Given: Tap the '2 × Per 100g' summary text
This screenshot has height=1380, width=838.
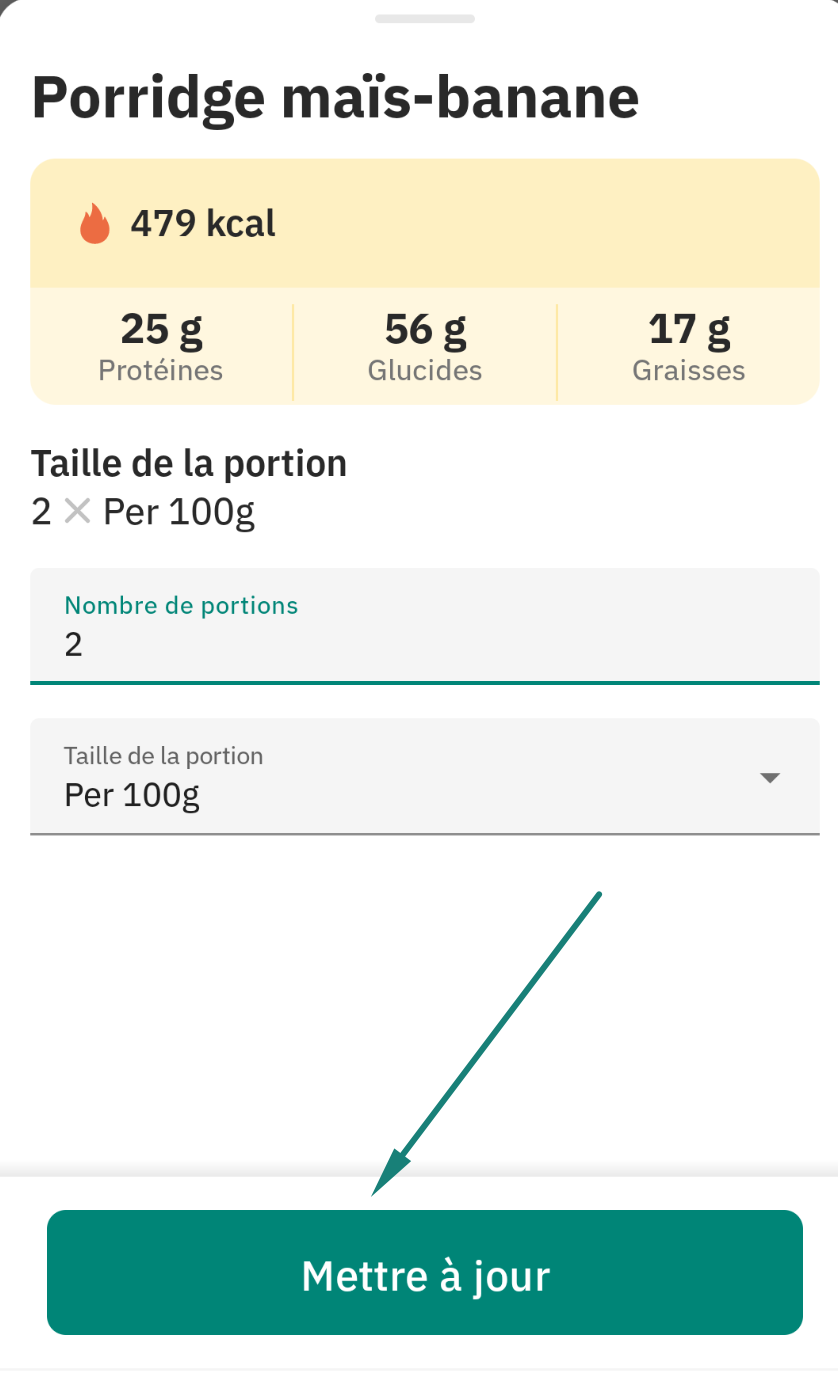Looking at the screenshot, I should coord(143,512).
